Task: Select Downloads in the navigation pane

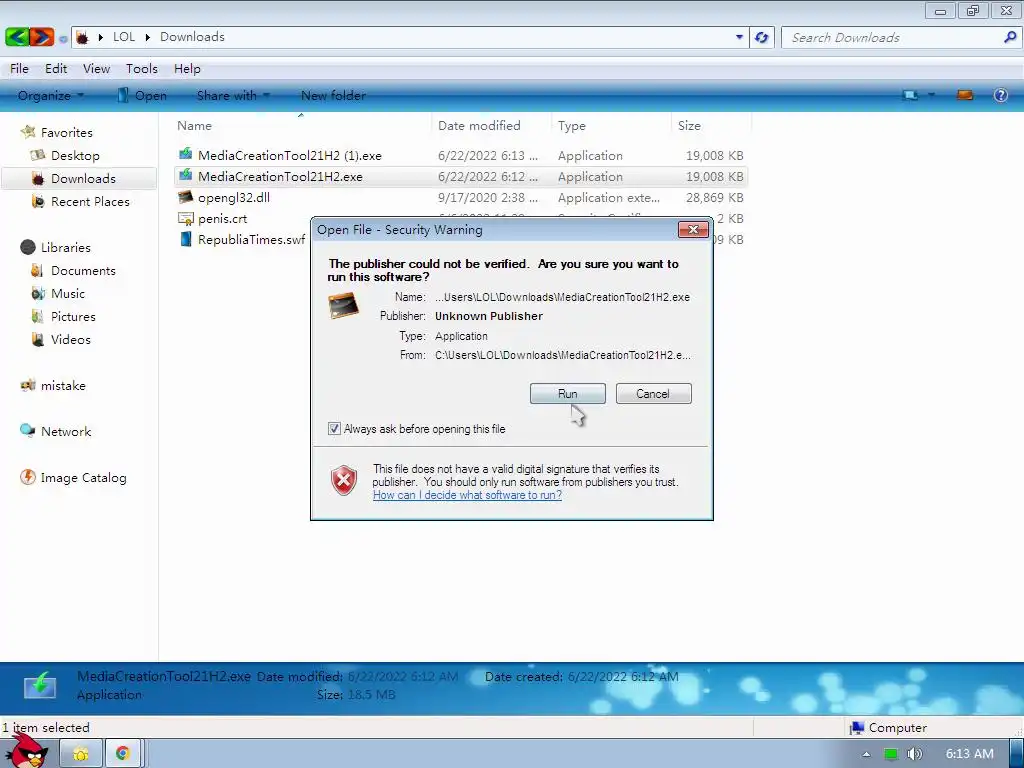Action: click(79, 178)
